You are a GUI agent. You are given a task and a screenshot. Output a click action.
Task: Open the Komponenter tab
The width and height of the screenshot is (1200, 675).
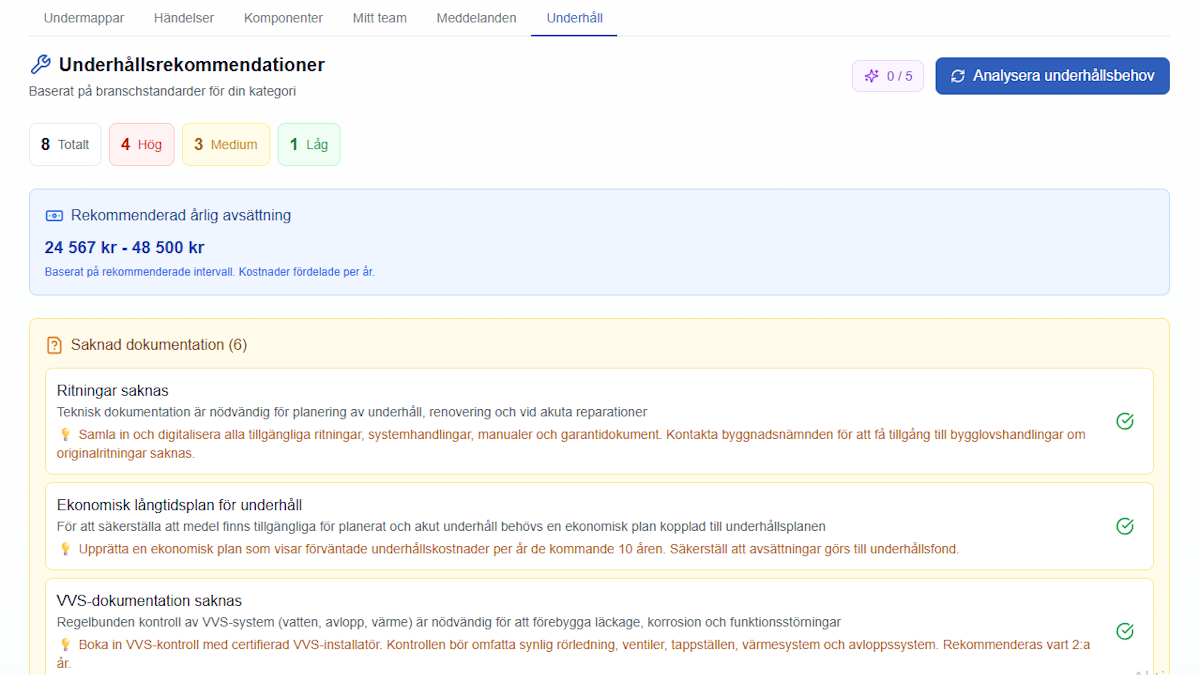coord(283,18)
